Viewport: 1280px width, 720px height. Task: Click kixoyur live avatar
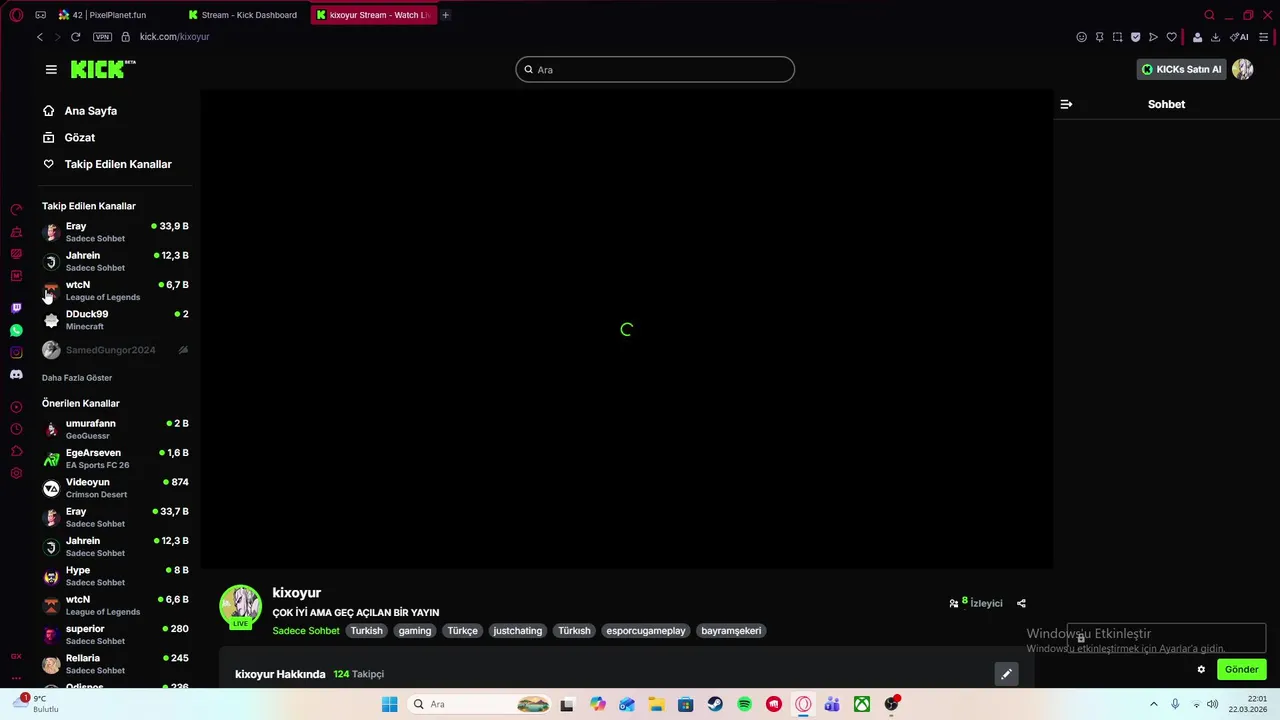[x=240, y=606]
